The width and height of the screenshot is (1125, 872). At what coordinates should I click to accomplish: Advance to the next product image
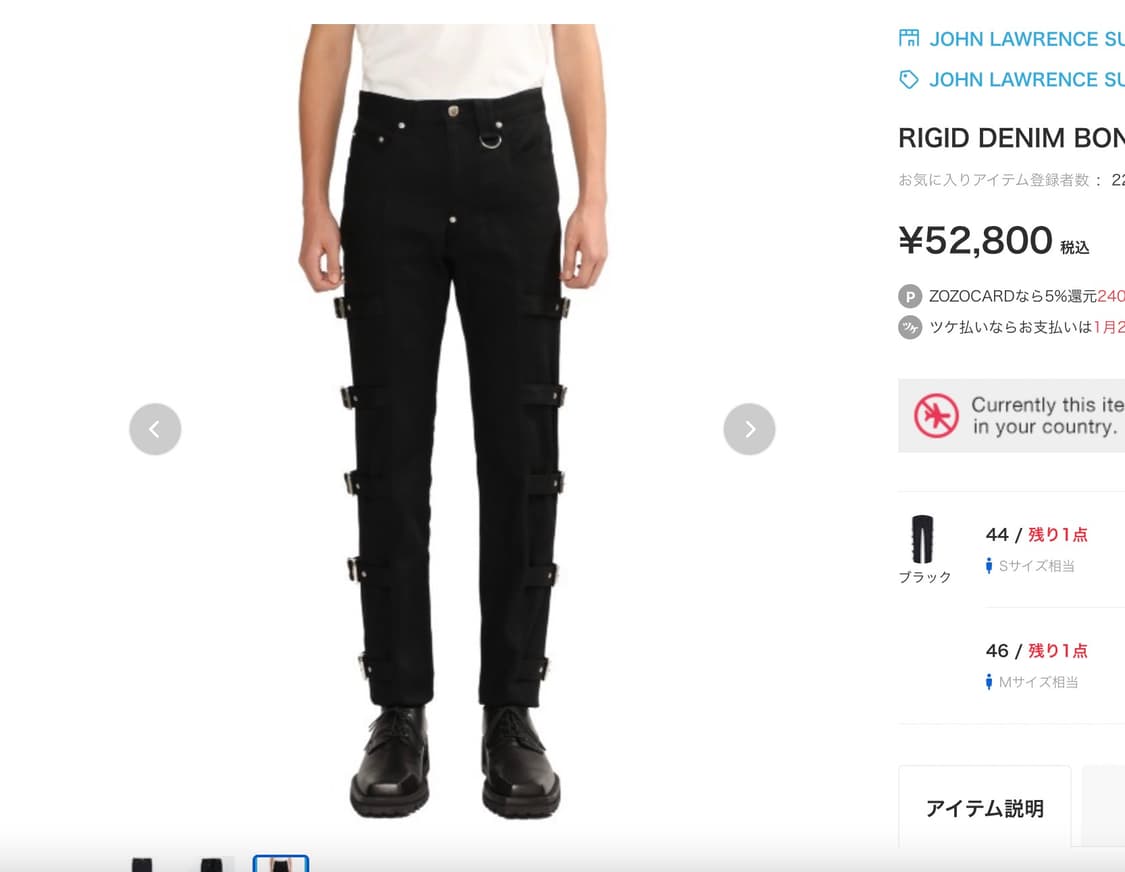click(749, 429)
